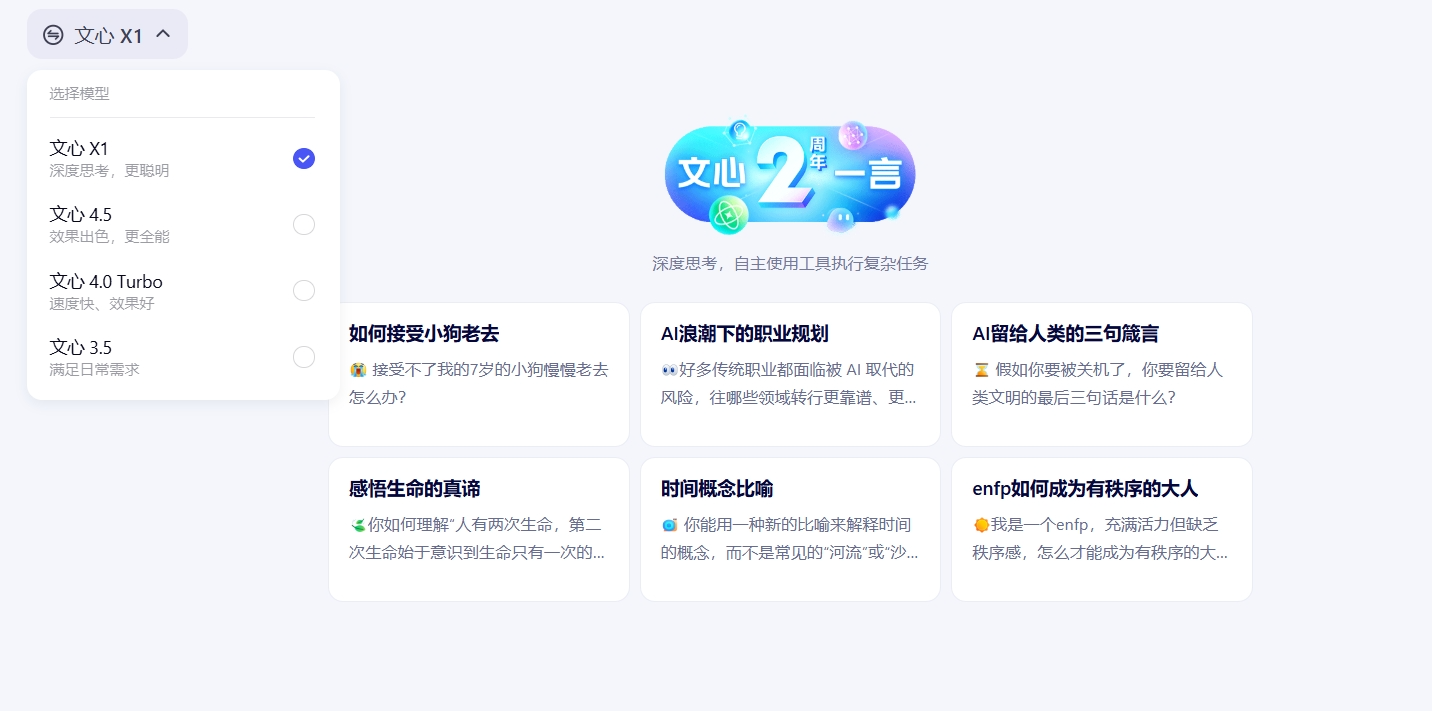Open the AI留给人类的三句箴言 card

tap(1102, 374)
